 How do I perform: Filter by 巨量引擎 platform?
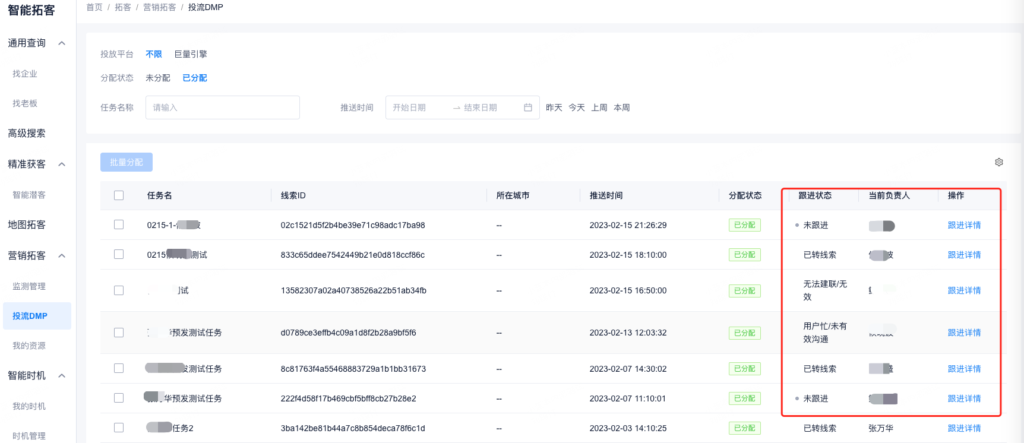tap(190, 54)
